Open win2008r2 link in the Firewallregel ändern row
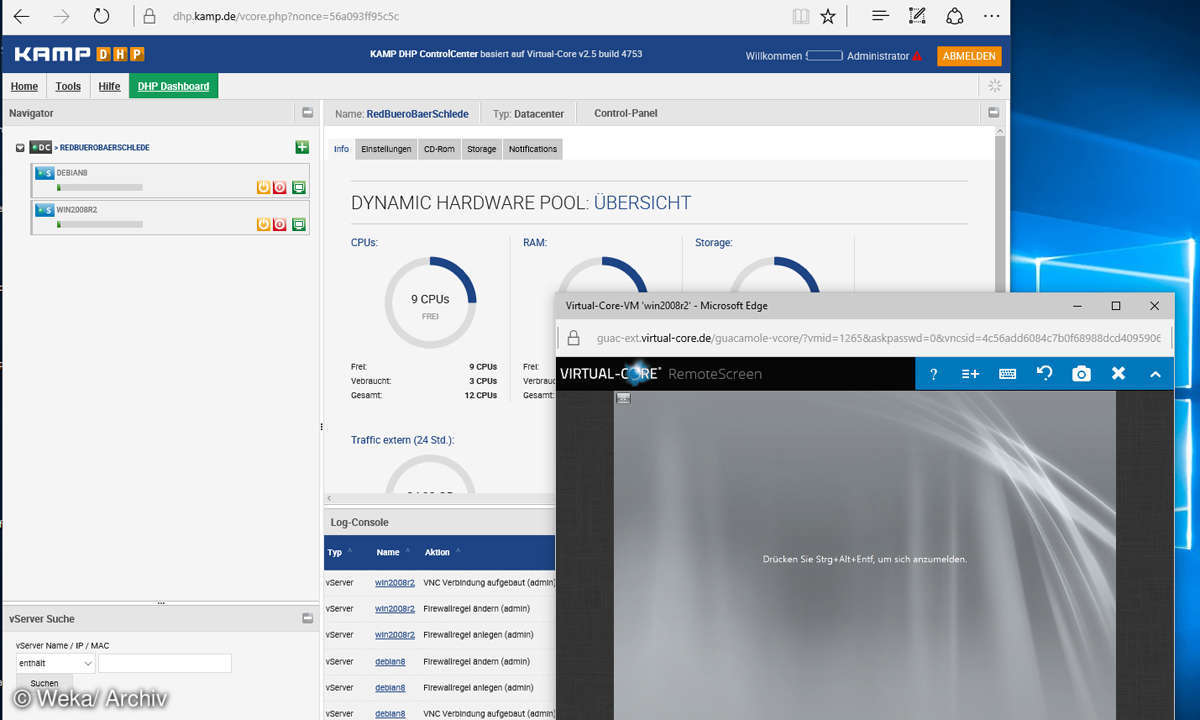 pos(394,608)
